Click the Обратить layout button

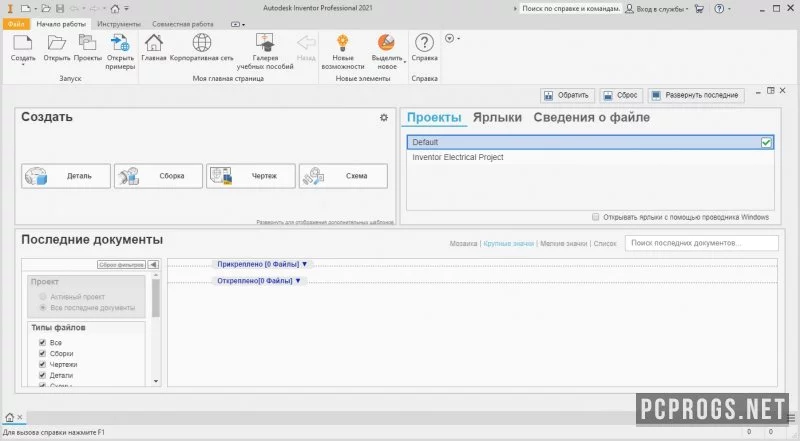click(x=567, y=95)
